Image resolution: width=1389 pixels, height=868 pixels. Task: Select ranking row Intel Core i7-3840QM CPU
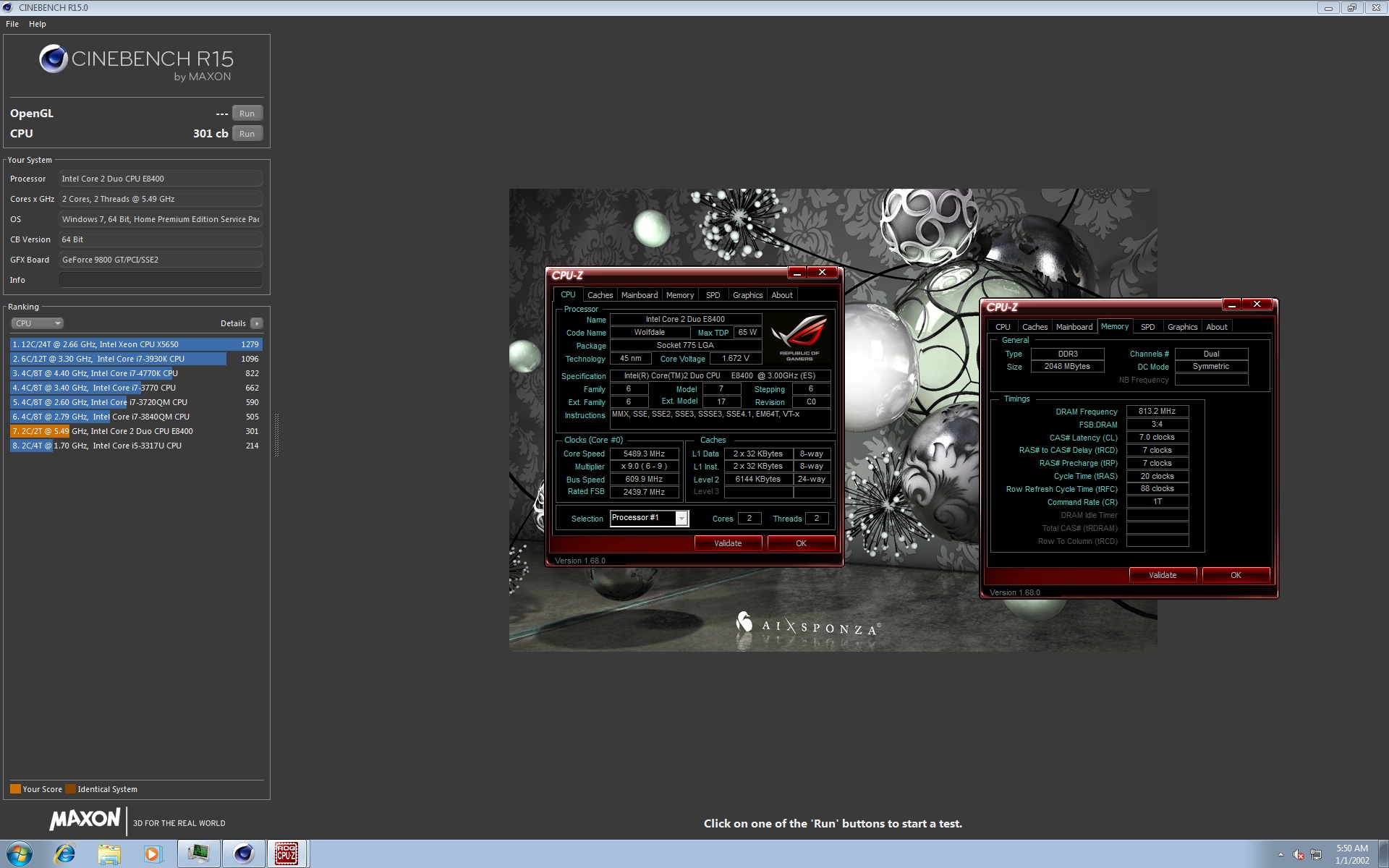[136, 417]
